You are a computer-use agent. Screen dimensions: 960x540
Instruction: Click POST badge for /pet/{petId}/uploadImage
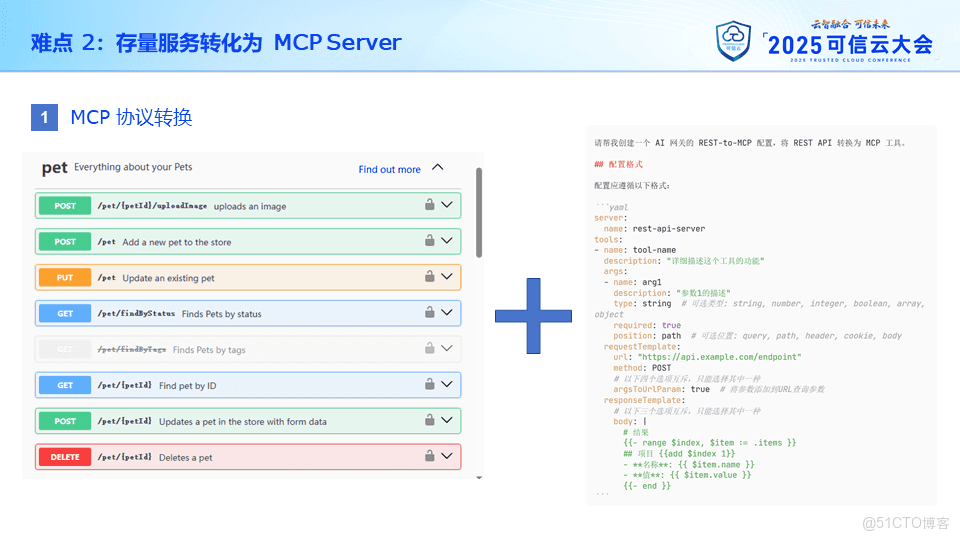click(65, 206)
